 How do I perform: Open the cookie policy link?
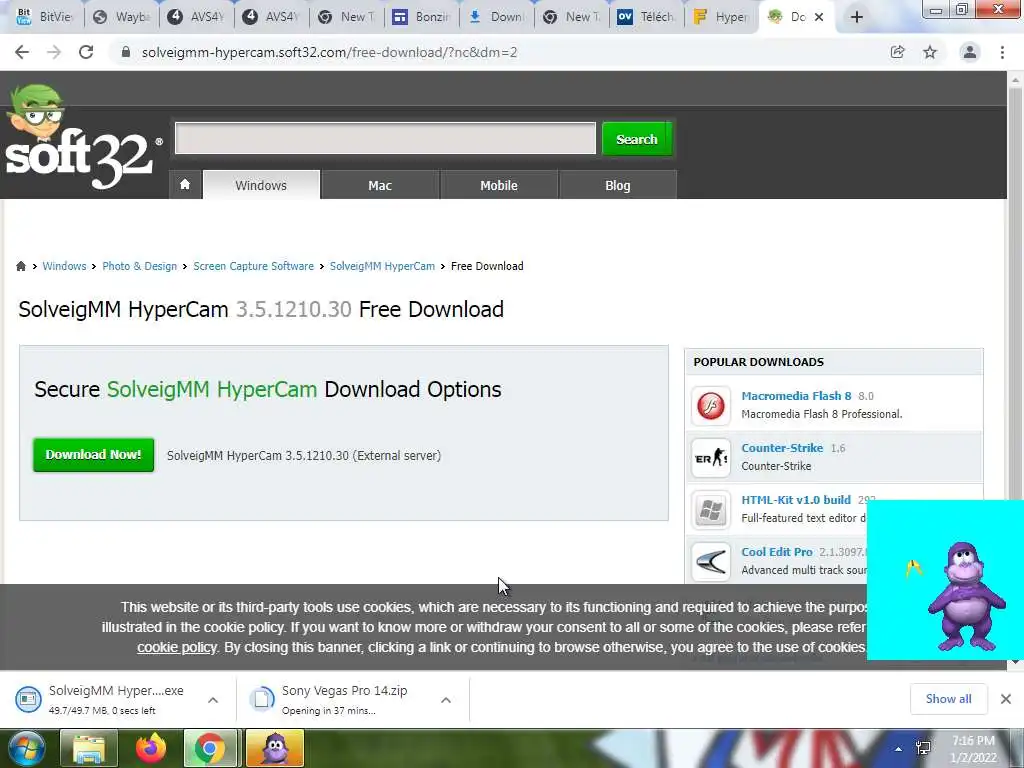176,647
